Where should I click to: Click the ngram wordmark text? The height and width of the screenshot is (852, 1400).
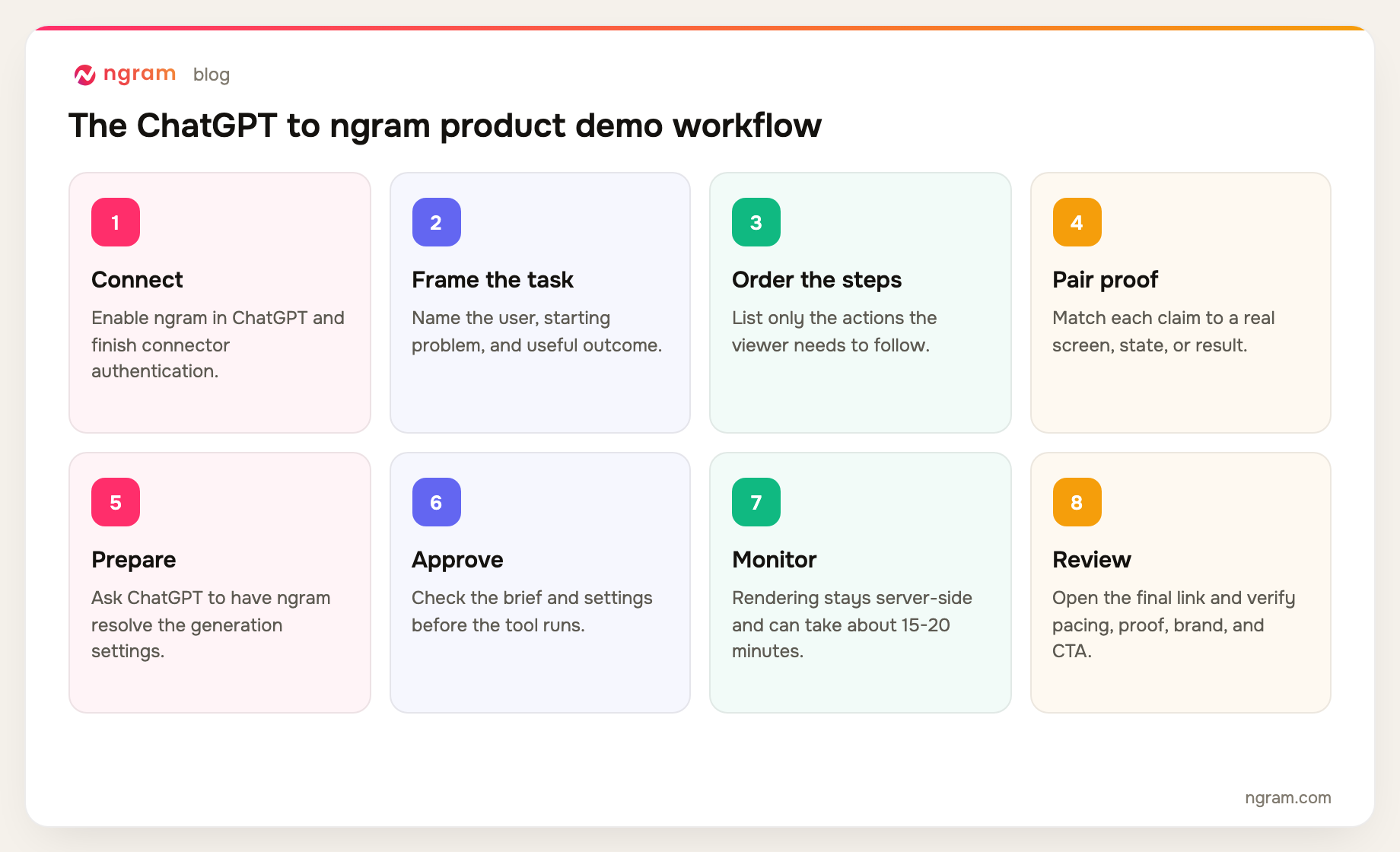click(139, 74)
